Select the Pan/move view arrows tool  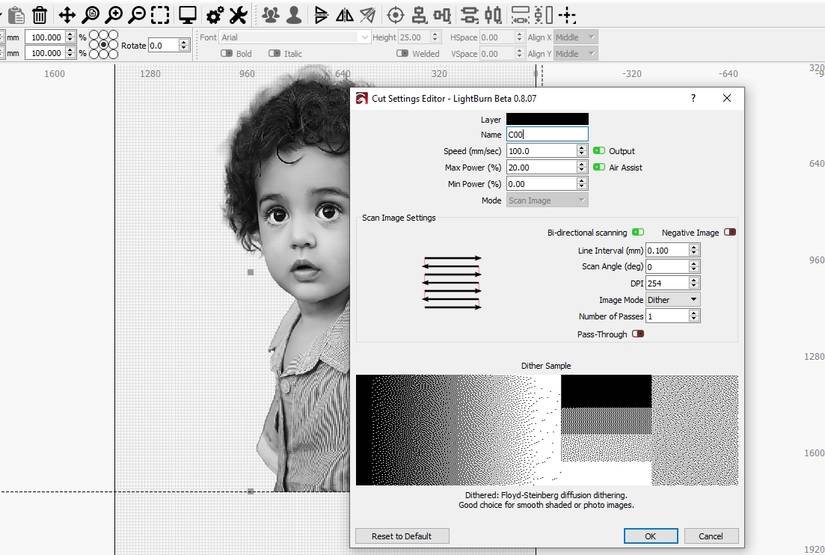tap(67, 15)
